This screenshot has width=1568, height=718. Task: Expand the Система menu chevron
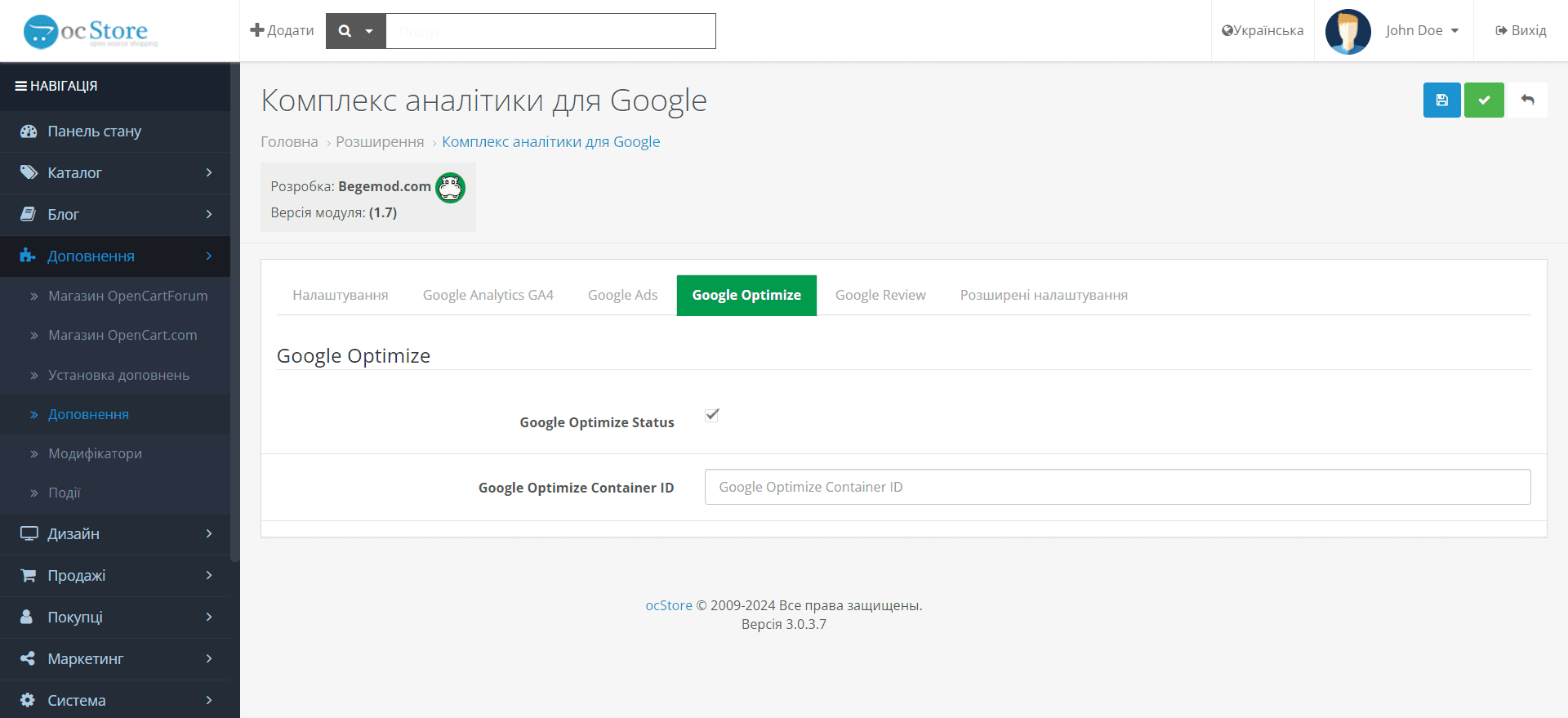(x=209, y=700)
